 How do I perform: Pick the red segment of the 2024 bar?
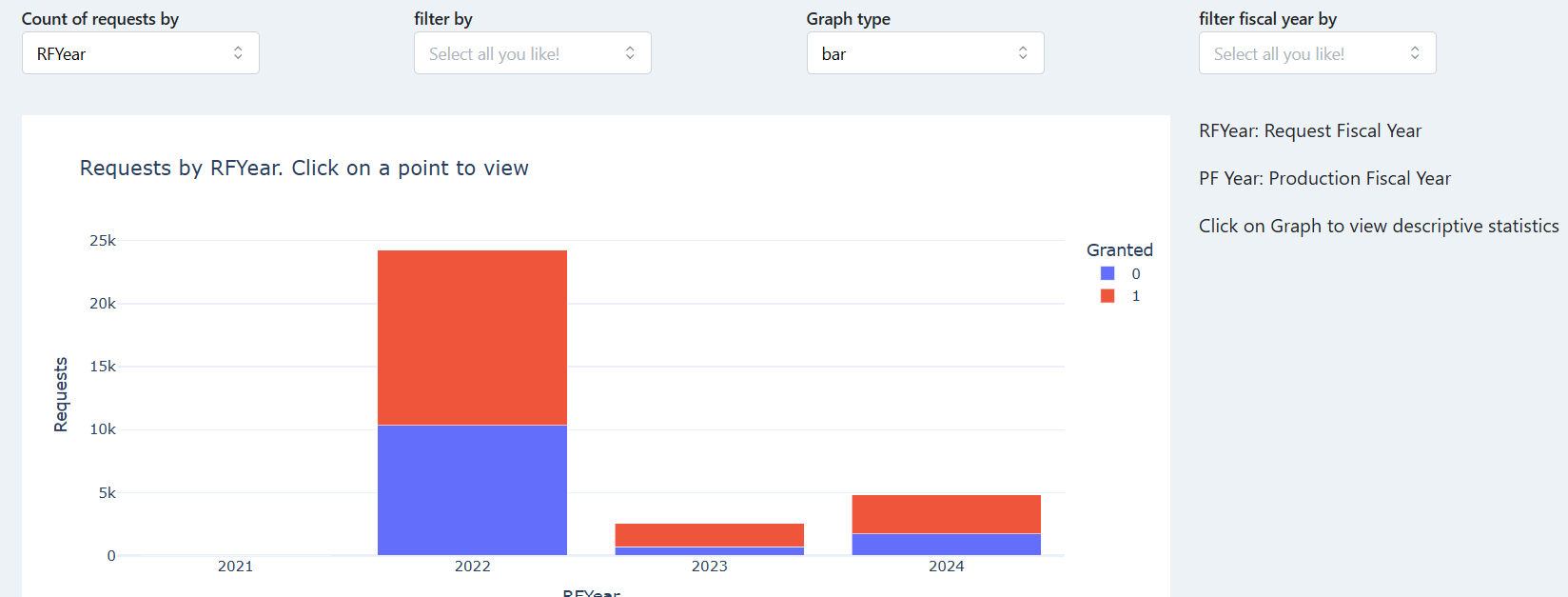click(x=946, y=514)
